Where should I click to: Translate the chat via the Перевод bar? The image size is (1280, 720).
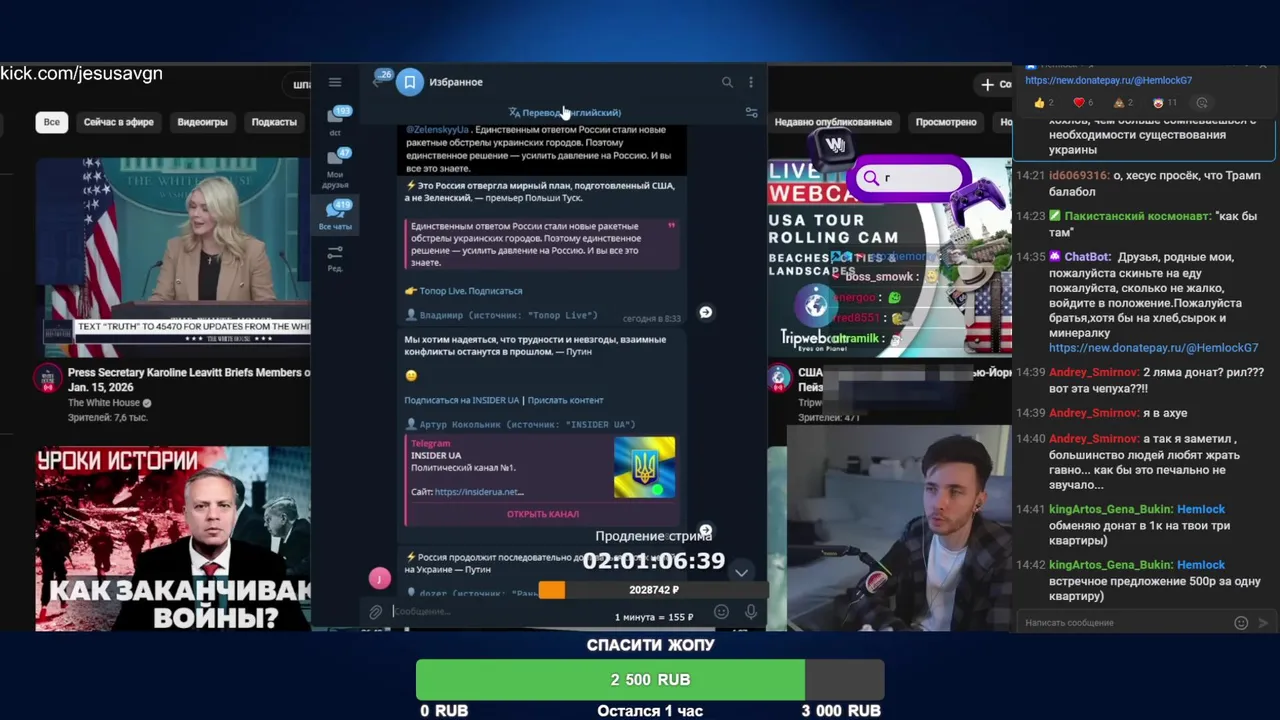coord(565,113)
